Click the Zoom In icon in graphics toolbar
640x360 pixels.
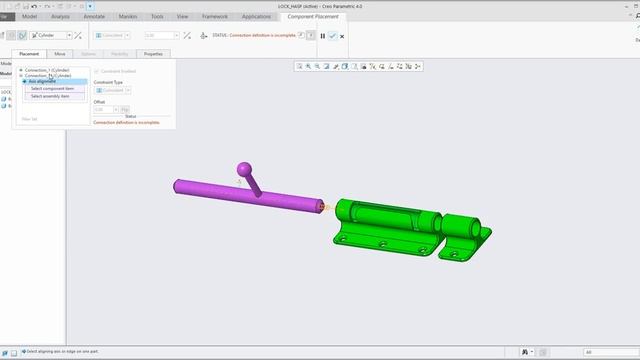[308, 66]
